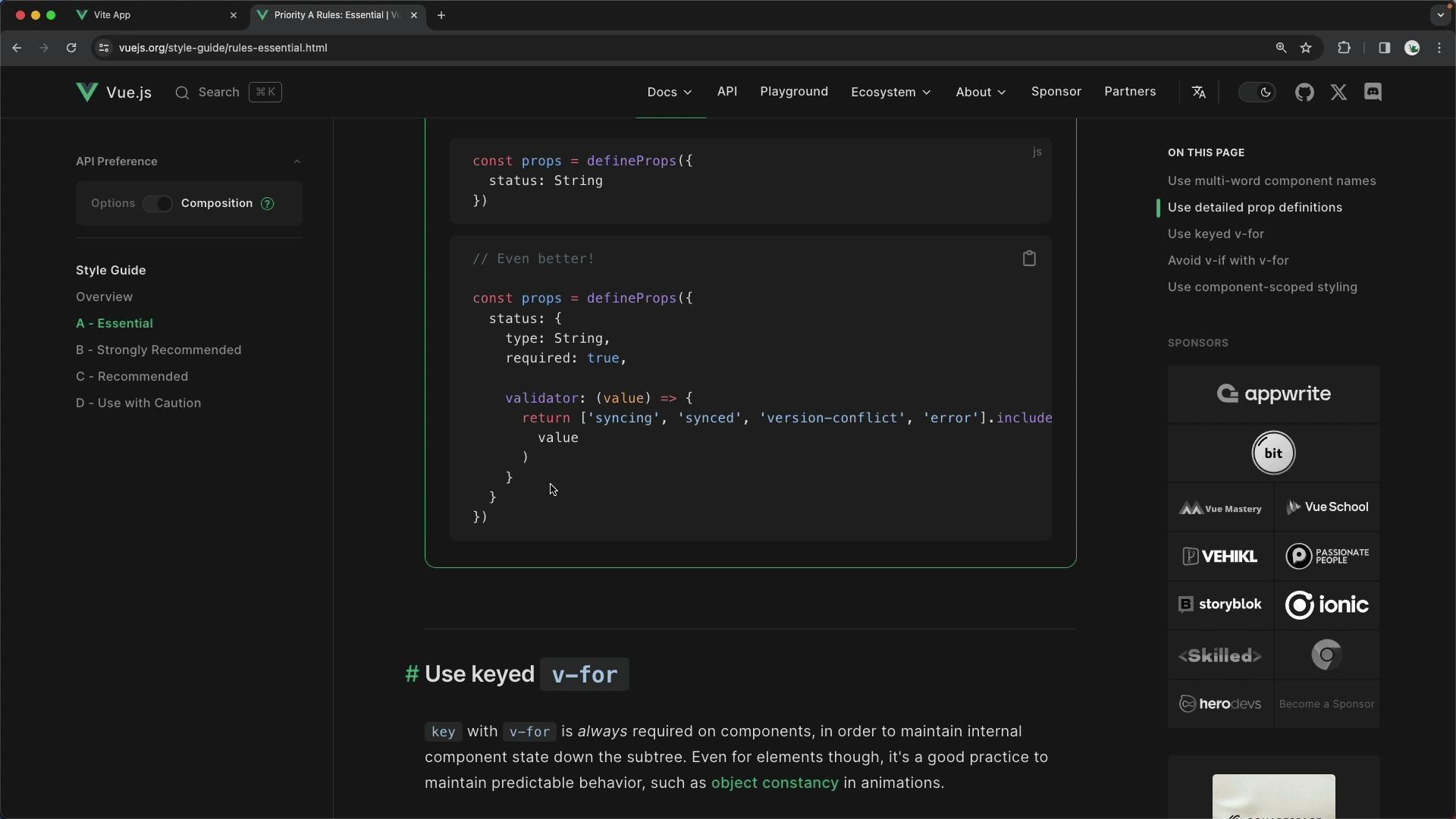This screenshot has width=1456, height=819.
Task: Open the Storyblok sponsor logo
Action: pyautogui.click(x=1220, y=605)
